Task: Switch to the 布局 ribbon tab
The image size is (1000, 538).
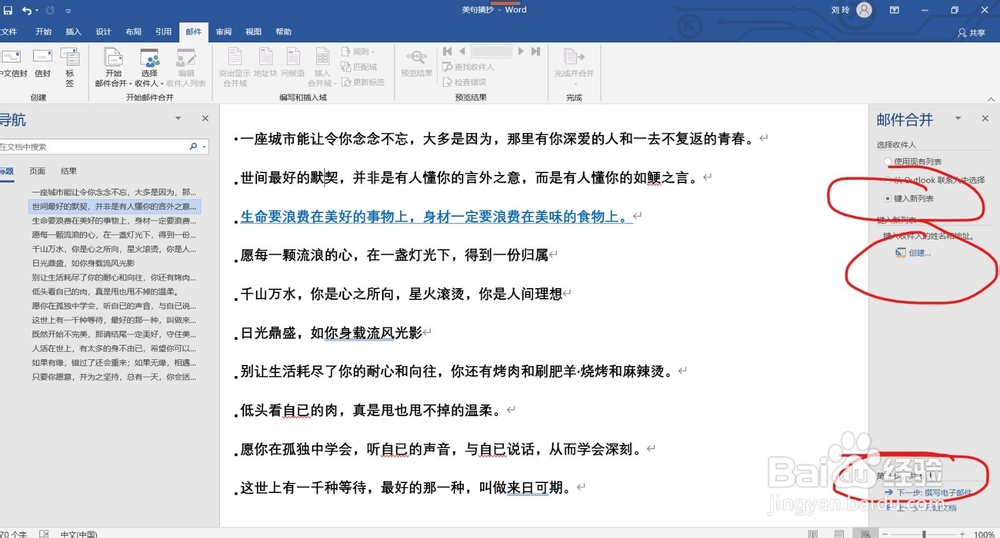Action: pos(133,32)
